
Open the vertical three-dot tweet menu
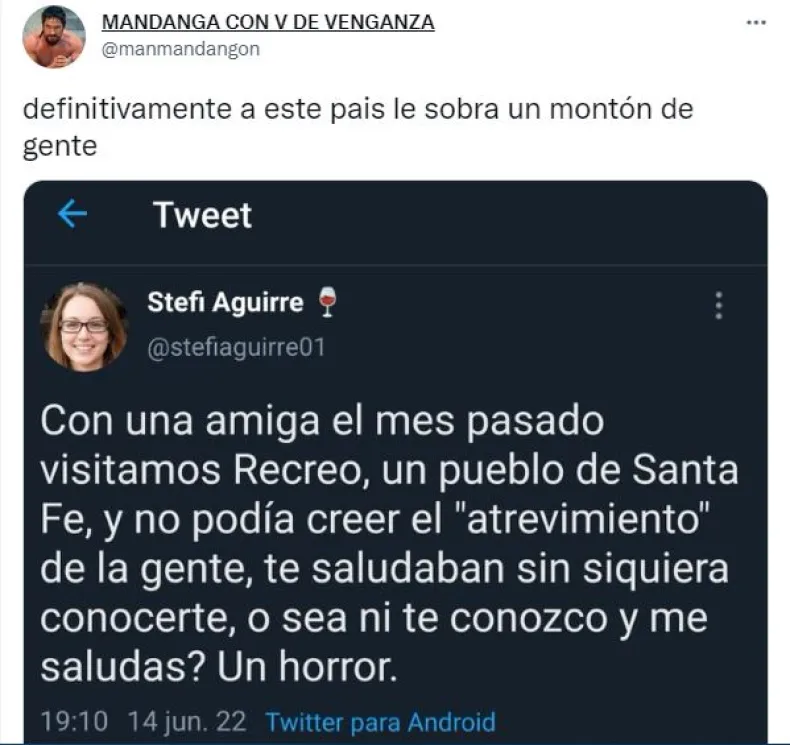(719, 305)
